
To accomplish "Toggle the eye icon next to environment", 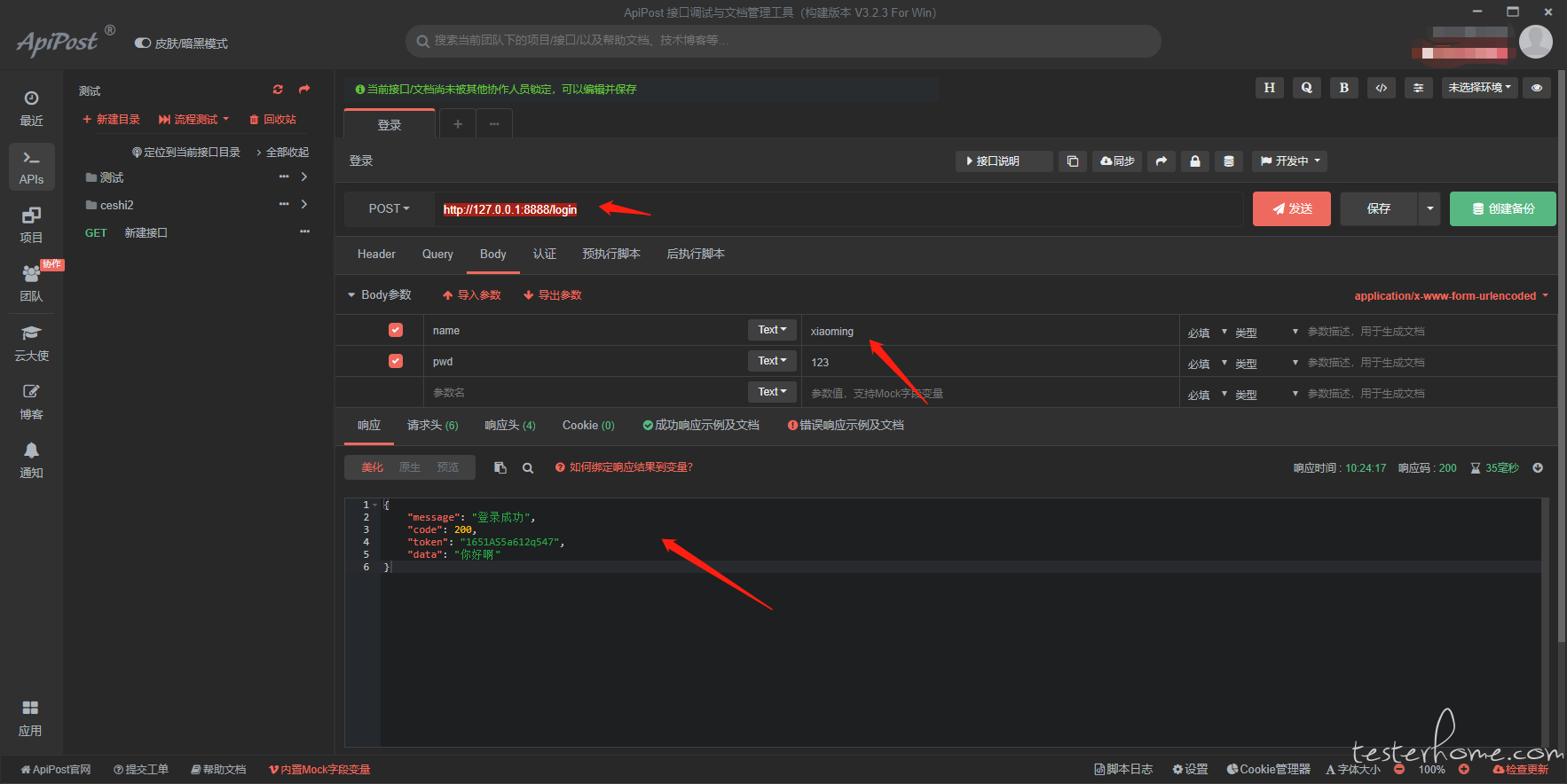I will (1537, 88).
